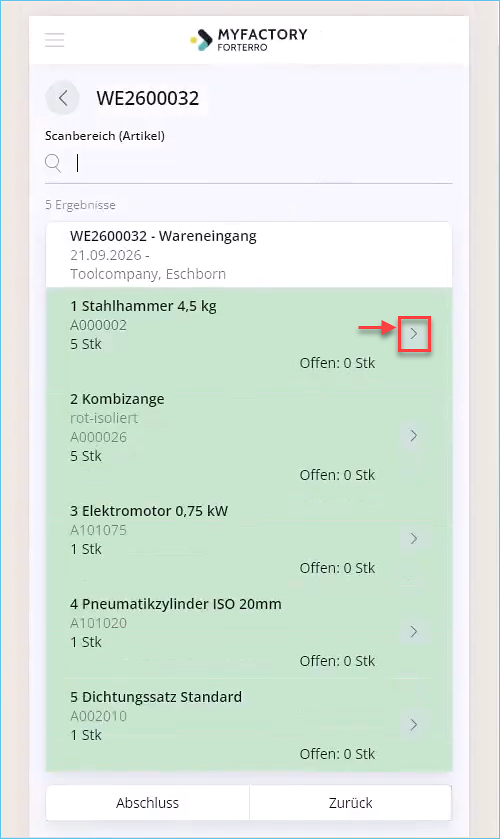This screenshot has width=500, height=839.
Task: Click the Abschluss button
Action: click(x=148, y=803)
